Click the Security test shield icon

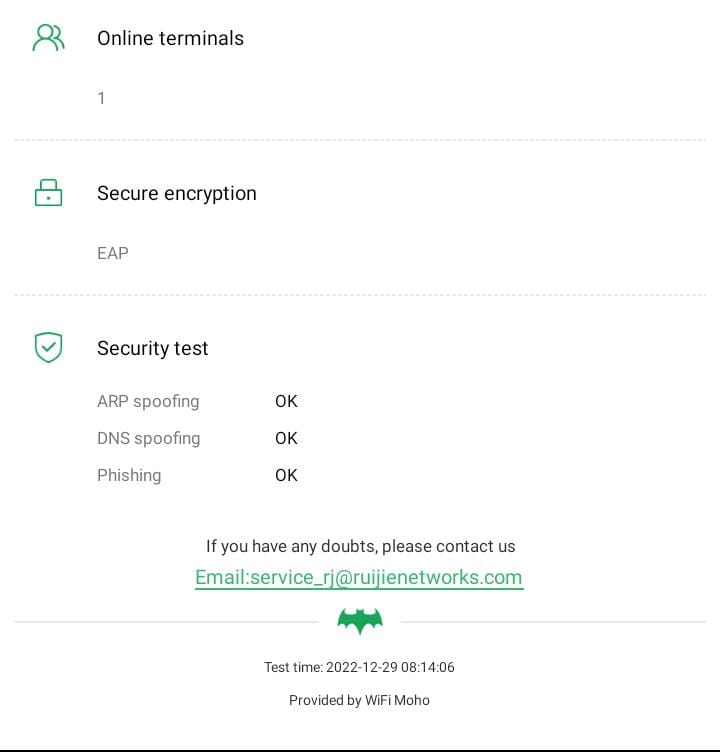[48, 348]
